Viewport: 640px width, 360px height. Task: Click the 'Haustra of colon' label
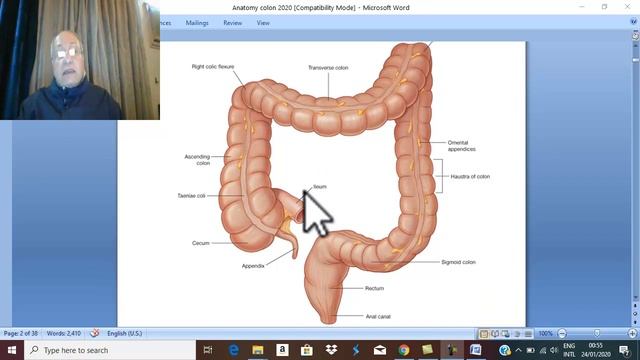(470, 176)
